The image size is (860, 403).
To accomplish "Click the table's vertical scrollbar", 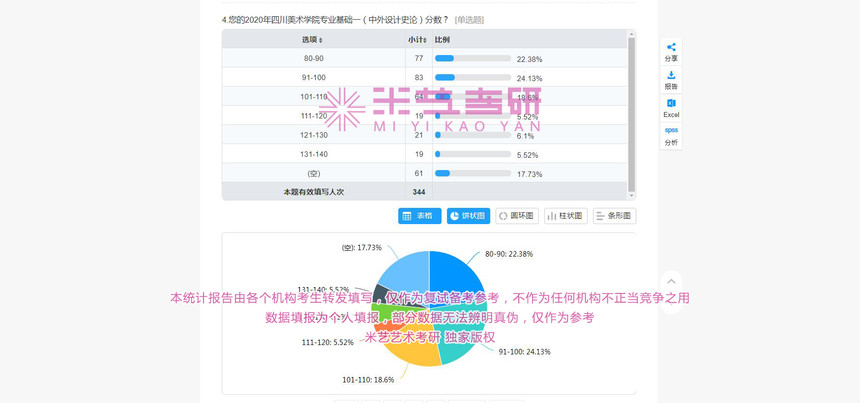I will coord(631,114).
